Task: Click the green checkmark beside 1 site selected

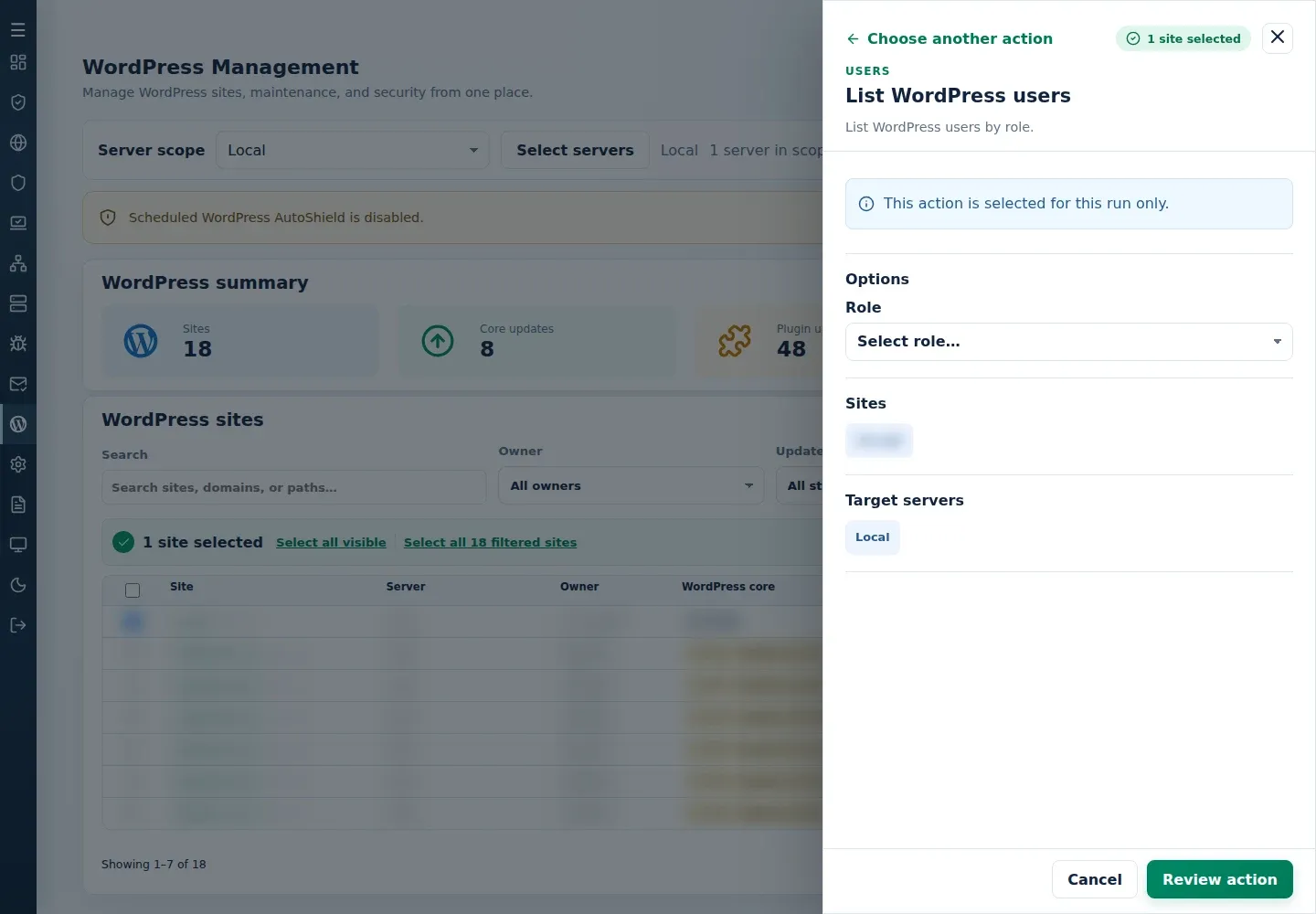Action: [x=123, y=542]
